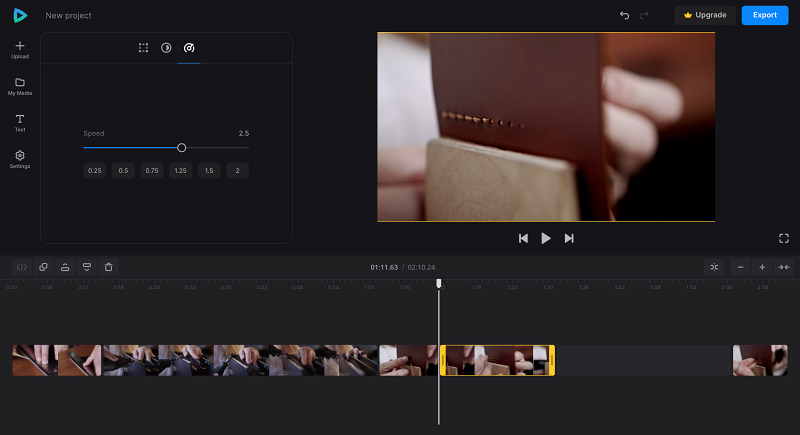Screen dimensions: 800x435
Task: Open My Media folder
Action: click(20, 87)
